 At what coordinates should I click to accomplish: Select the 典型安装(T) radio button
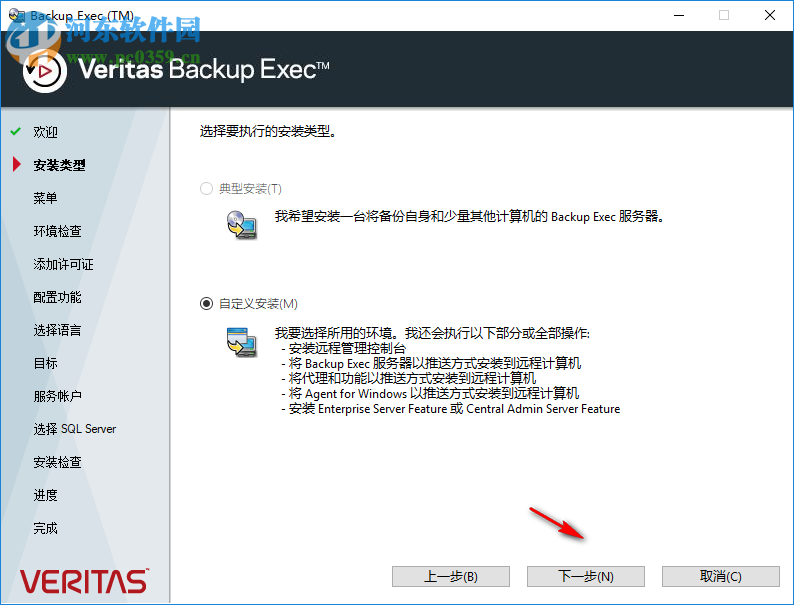pos(206,189)
